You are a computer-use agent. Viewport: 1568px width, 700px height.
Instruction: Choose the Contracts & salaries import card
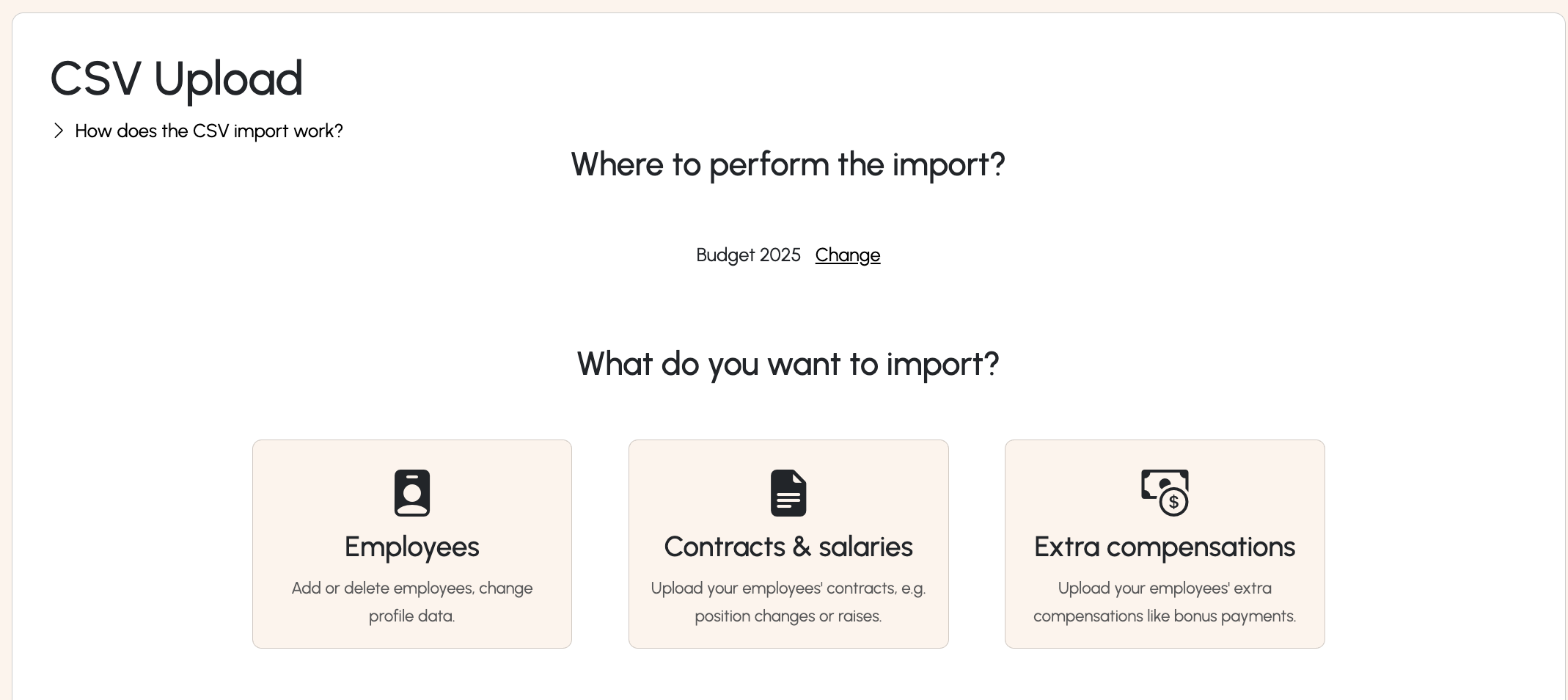(x=788, y=544)
